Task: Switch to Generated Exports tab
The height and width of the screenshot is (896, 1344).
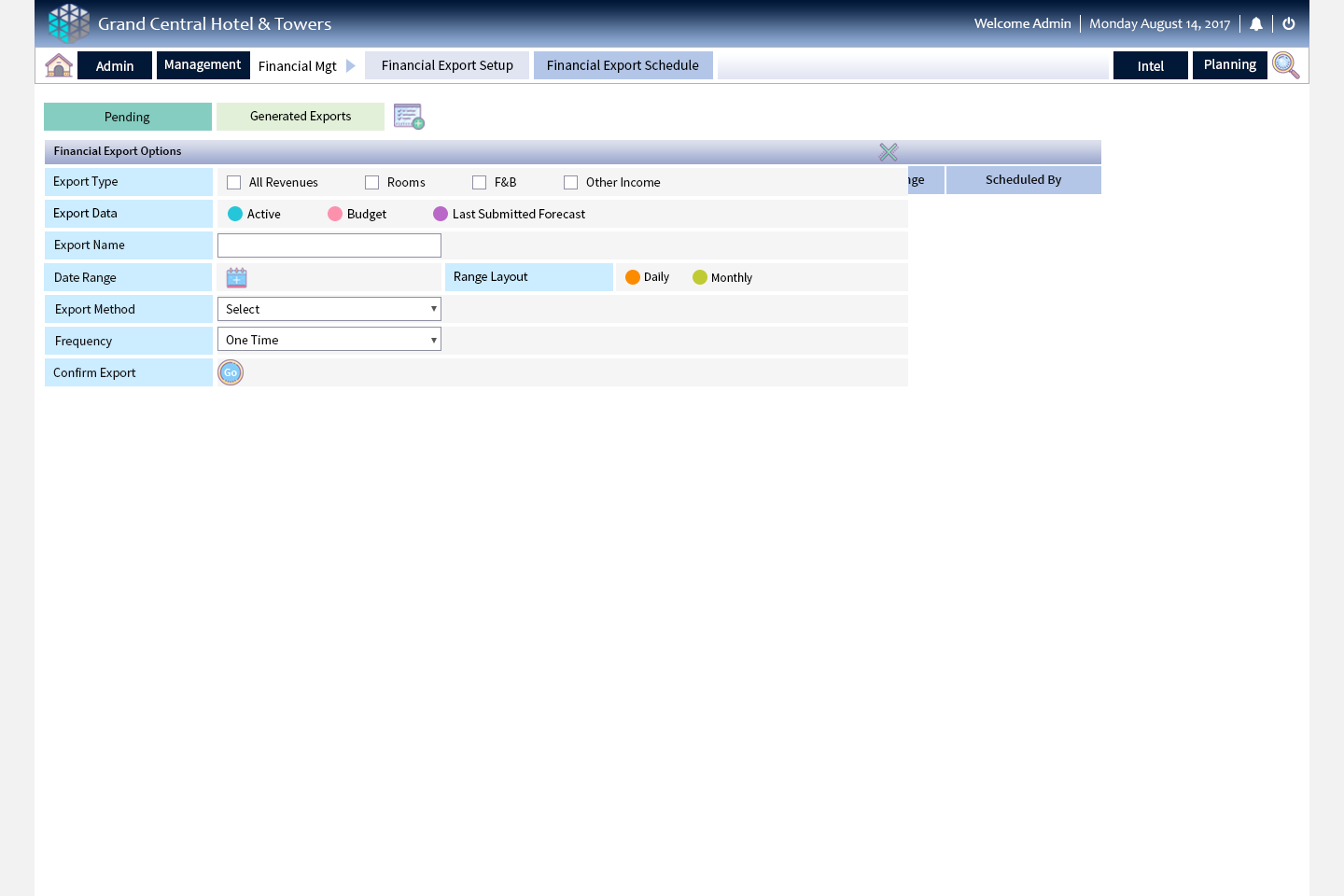Action: point(301,117)
